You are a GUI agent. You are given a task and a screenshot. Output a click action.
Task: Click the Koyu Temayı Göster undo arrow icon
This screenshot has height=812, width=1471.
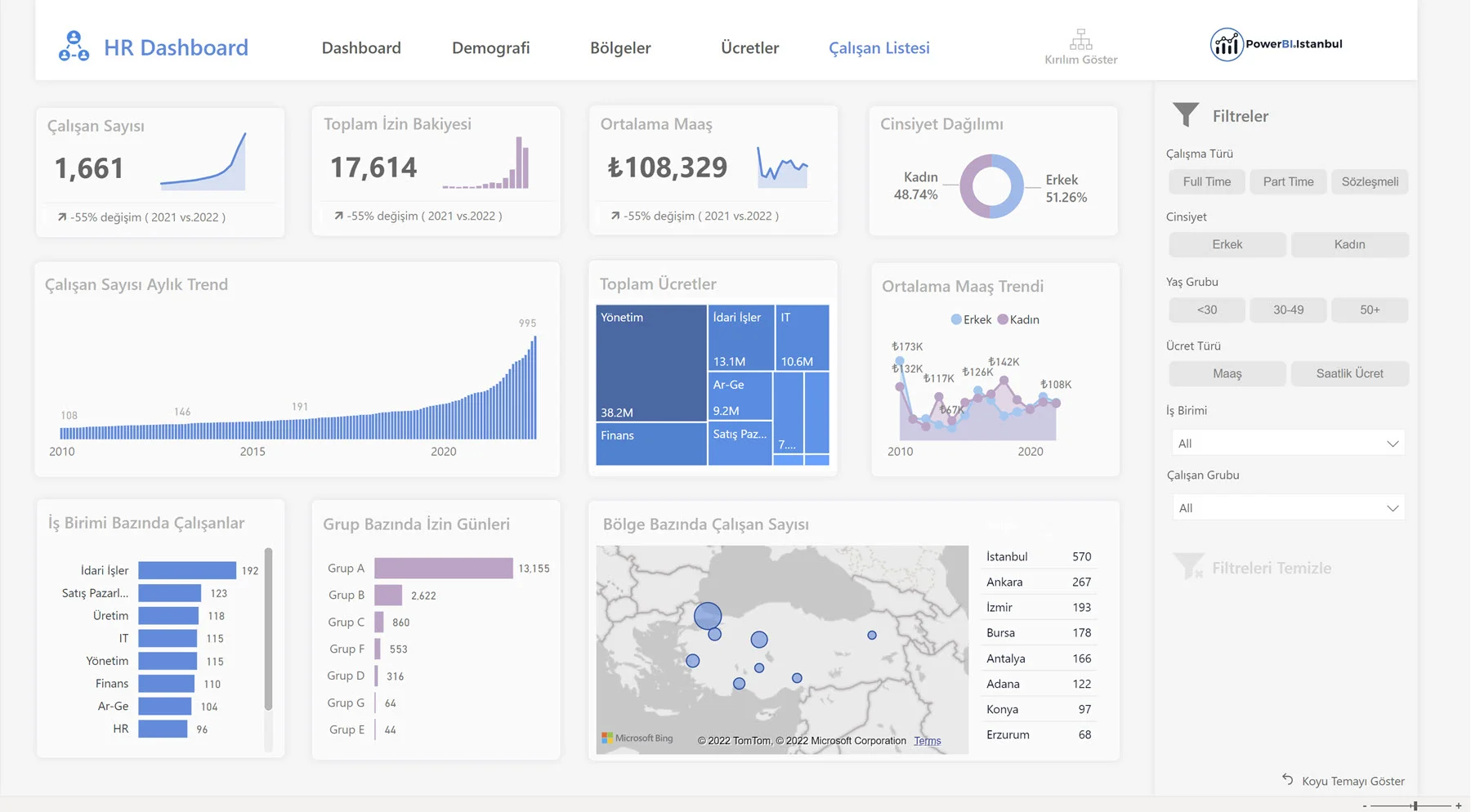pyautogui.click(x=1288, y=779)
